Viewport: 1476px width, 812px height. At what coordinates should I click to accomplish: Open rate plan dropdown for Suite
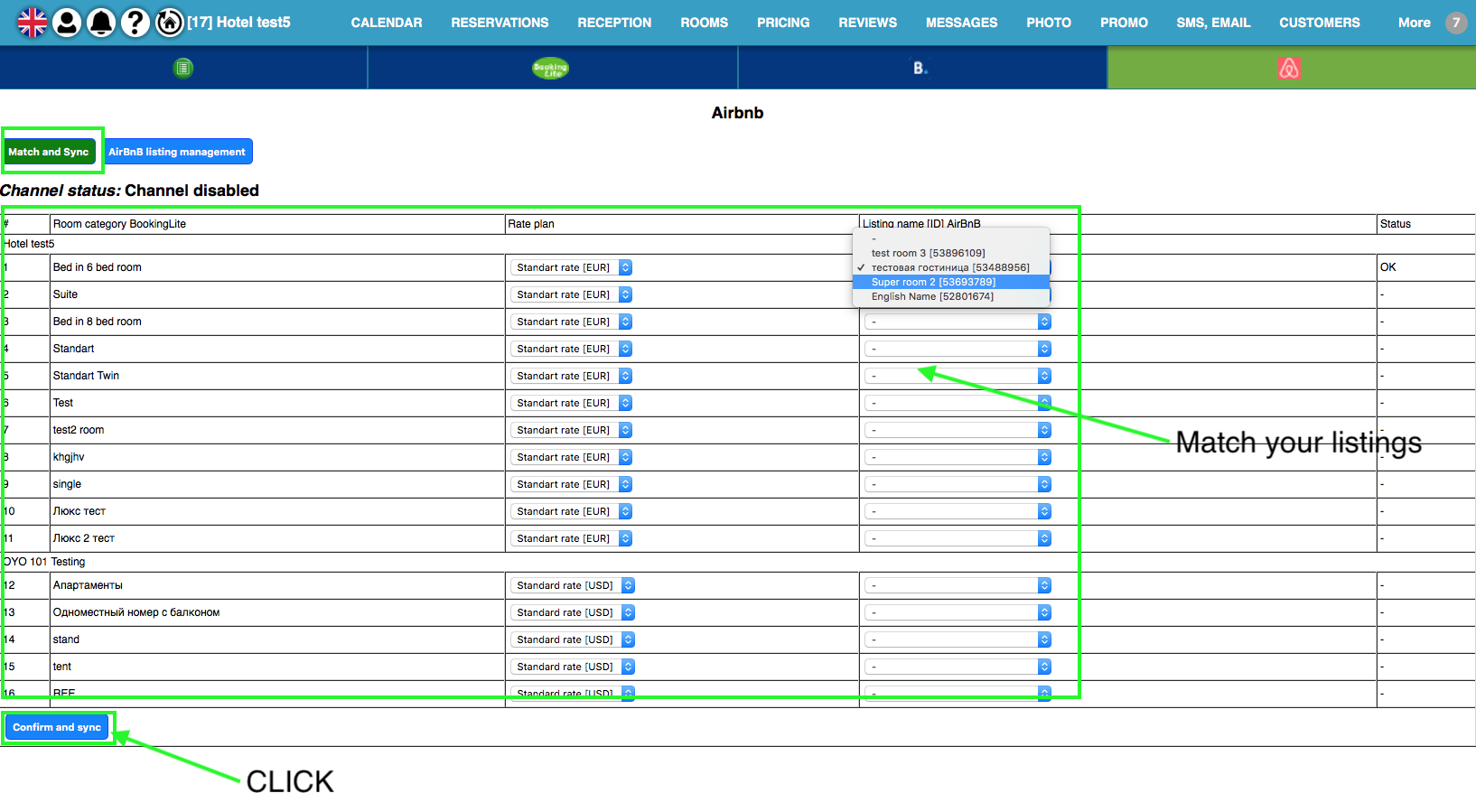pyautogui.click(x=572, y=294)
